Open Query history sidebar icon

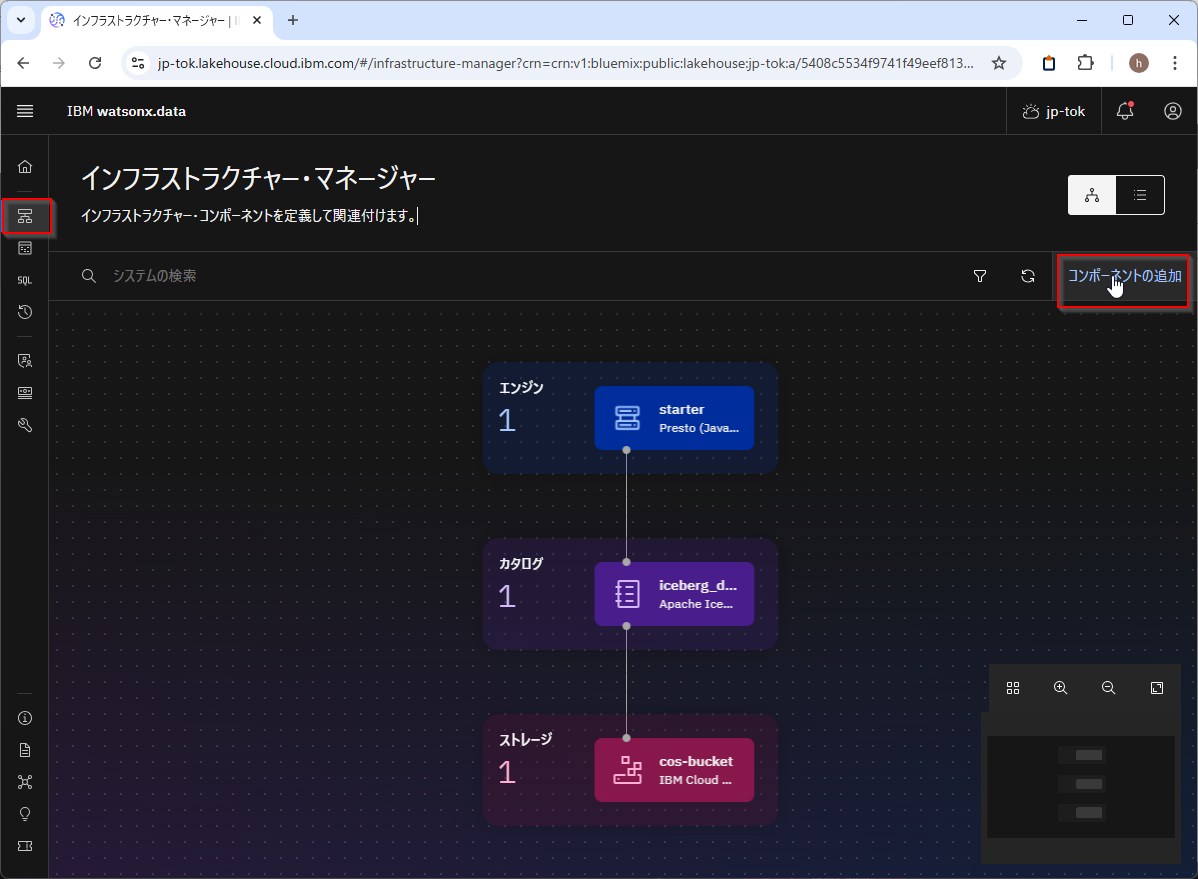pyautogui.click(x=25, y=312)
